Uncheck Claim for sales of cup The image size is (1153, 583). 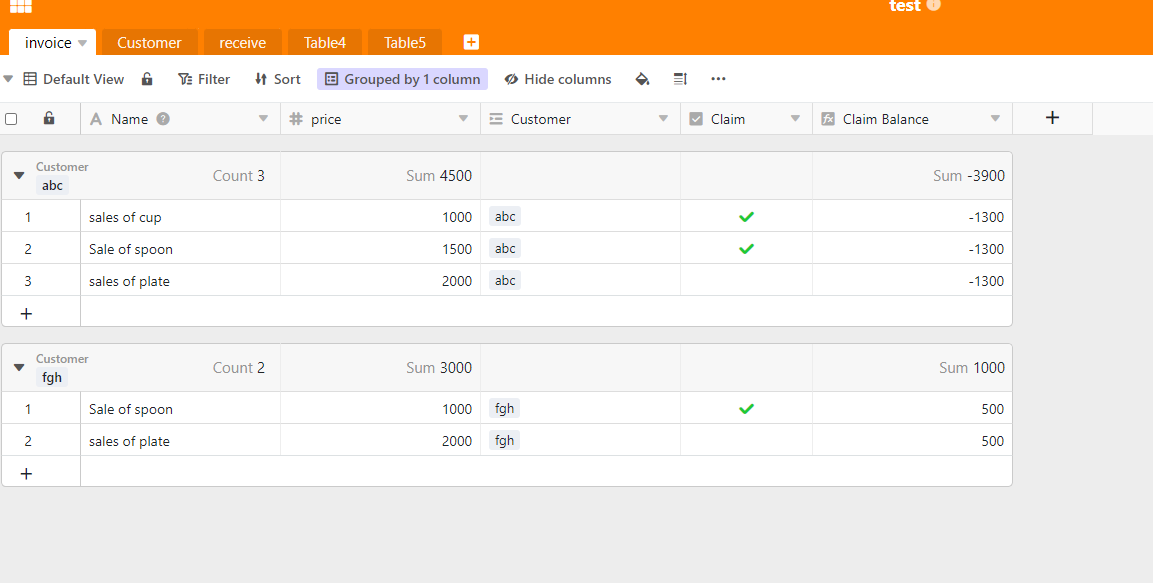click(x=746, y=217)
